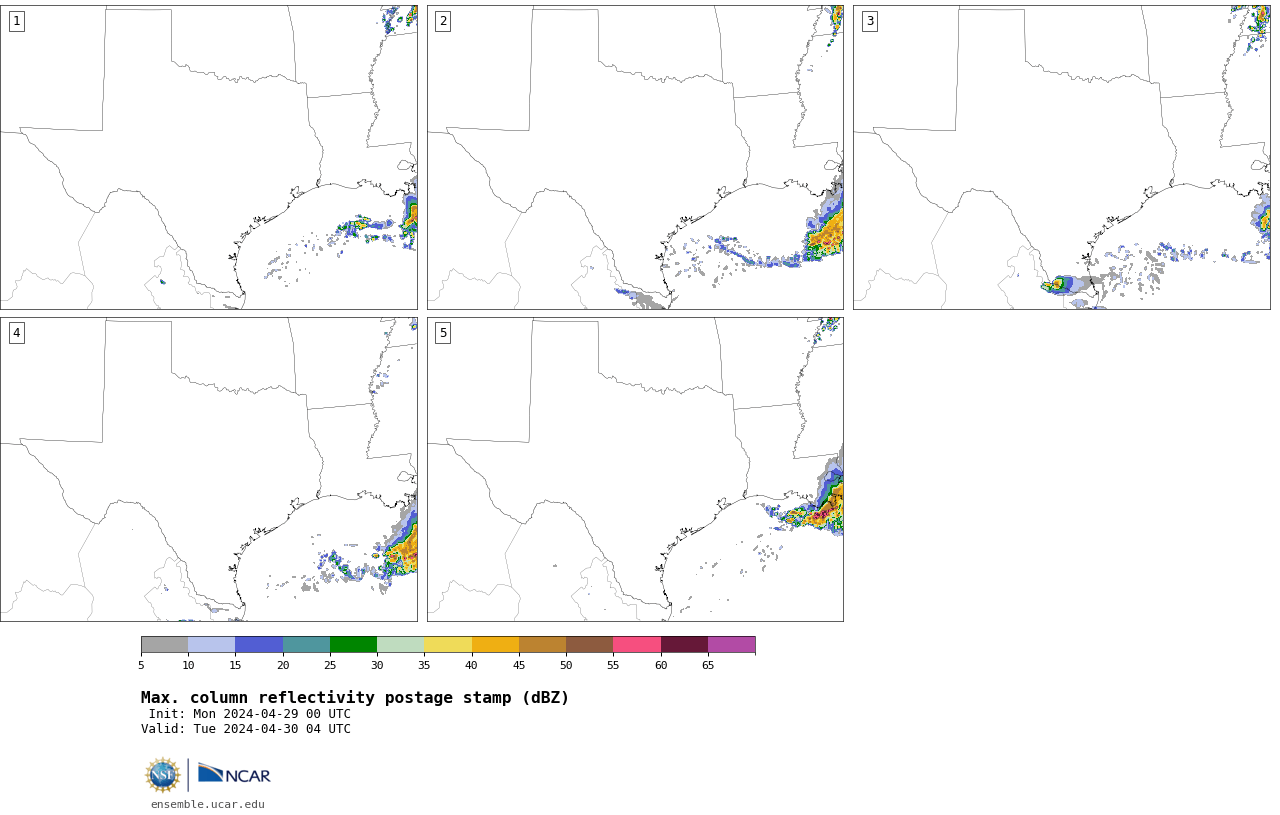Click the panel number 4 label
The width and height of the screenshot is (1280, 815).
16,333
